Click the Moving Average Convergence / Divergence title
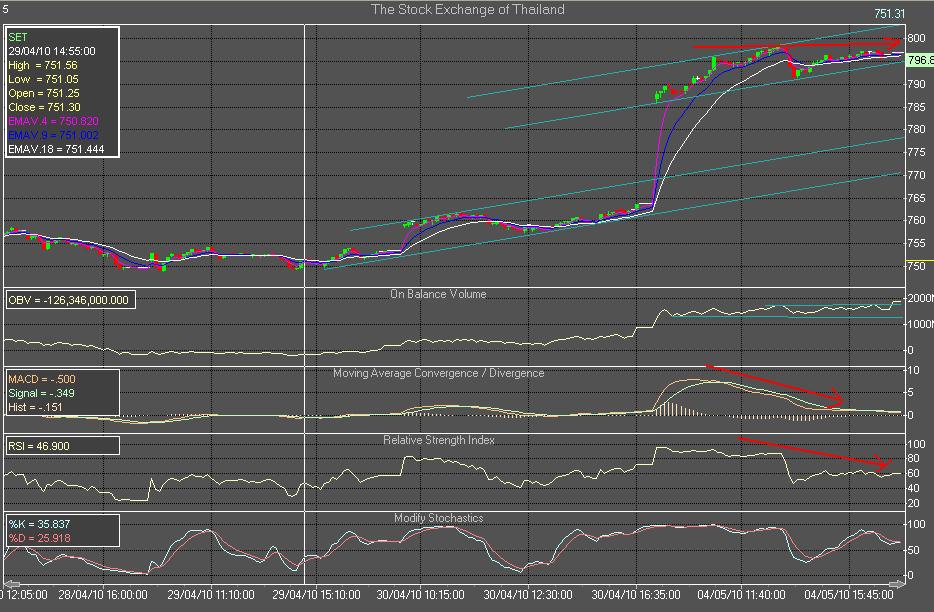Viewport: 934px width, 612px height. point(438,373)
